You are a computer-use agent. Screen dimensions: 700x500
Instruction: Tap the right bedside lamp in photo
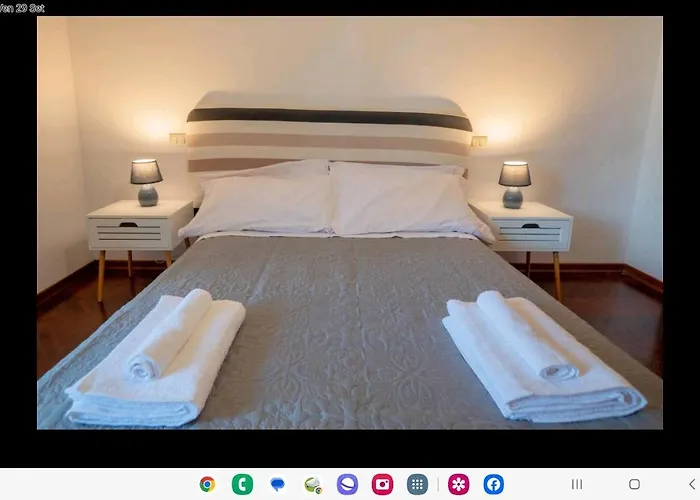pyautogui.click(x=515, y=183)
